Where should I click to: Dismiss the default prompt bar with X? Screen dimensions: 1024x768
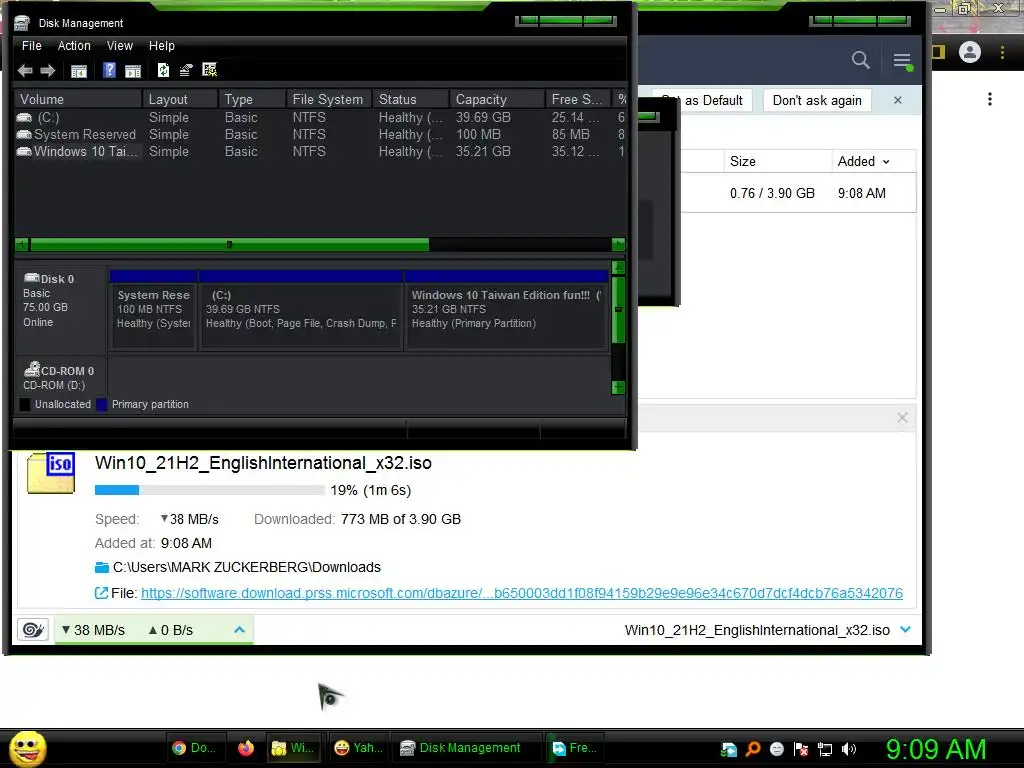(897, 100)
